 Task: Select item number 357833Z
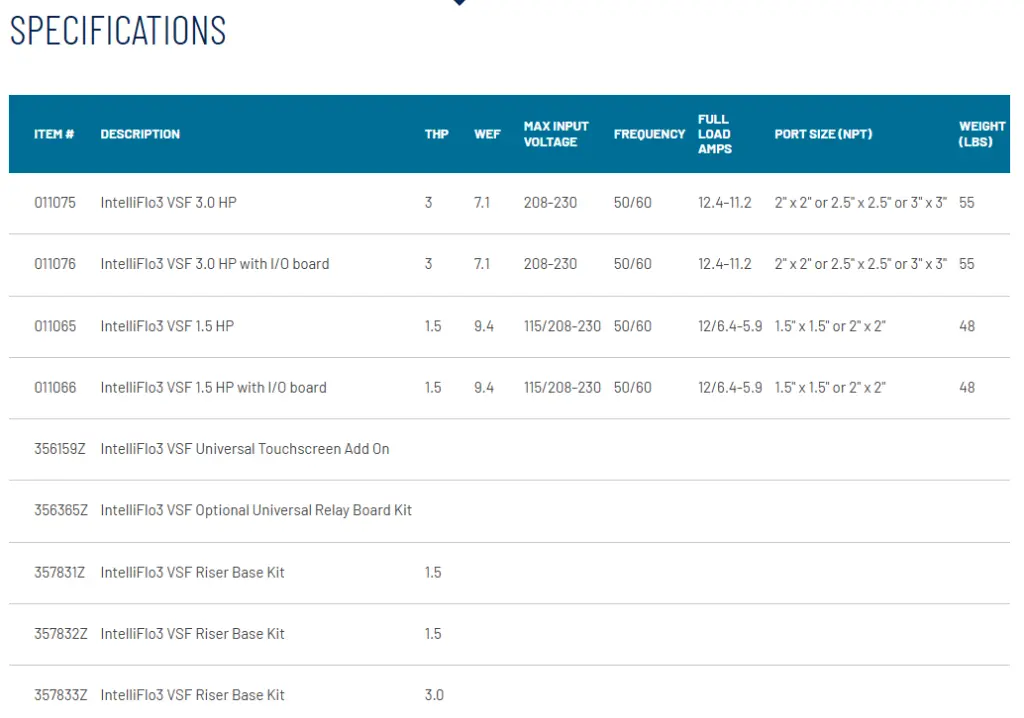click(x=60, y=695)
